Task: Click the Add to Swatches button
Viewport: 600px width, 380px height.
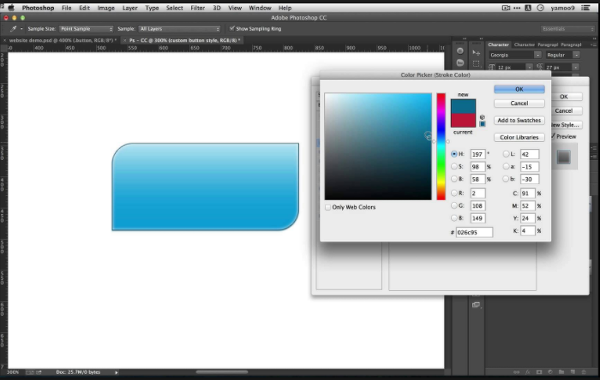Action: click(519, 120)
